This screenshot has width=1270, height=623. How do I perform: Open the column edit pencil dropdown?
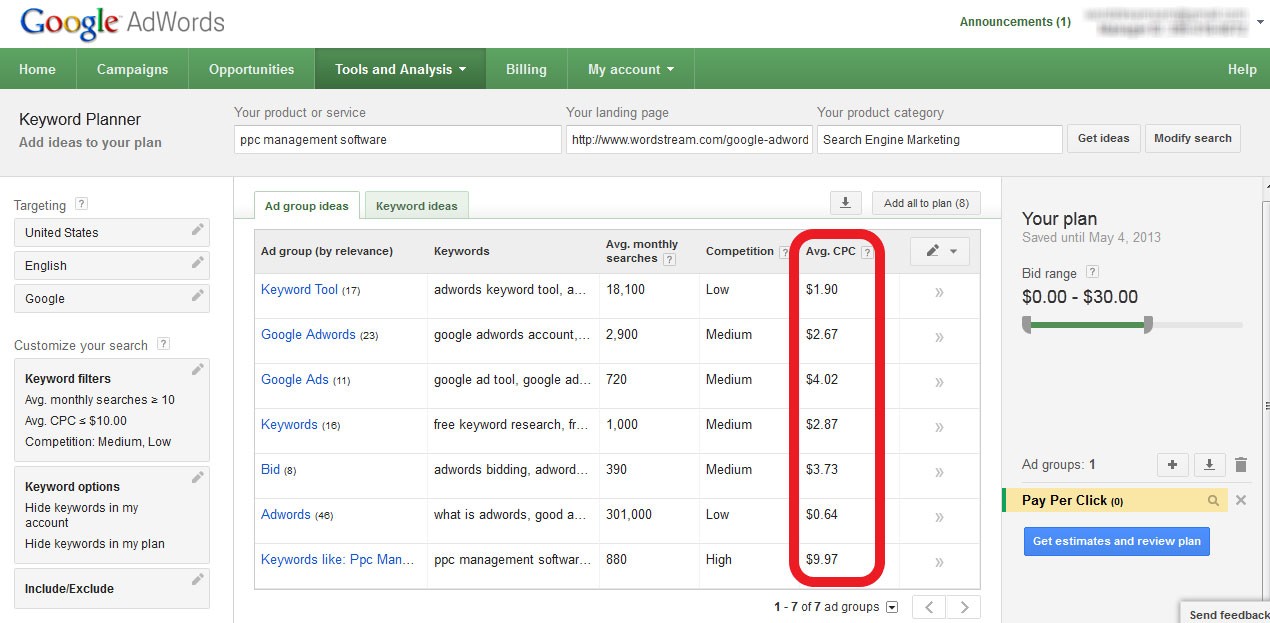point(940,251)
